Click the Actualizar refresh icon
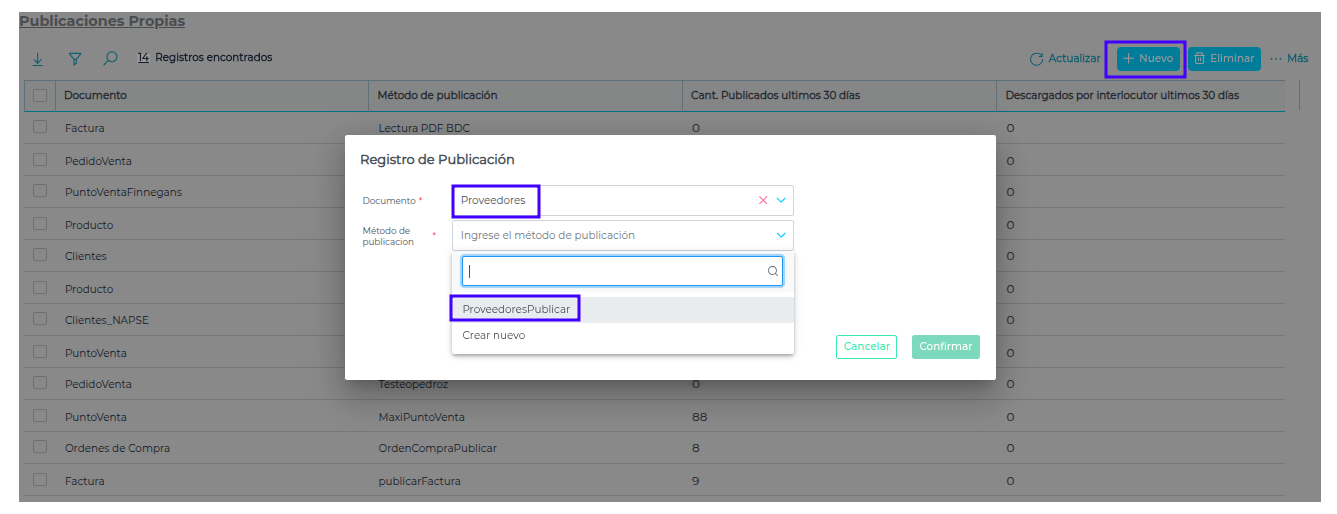This screenshot has width=1337, height=514. click(x=1036, y=59)
